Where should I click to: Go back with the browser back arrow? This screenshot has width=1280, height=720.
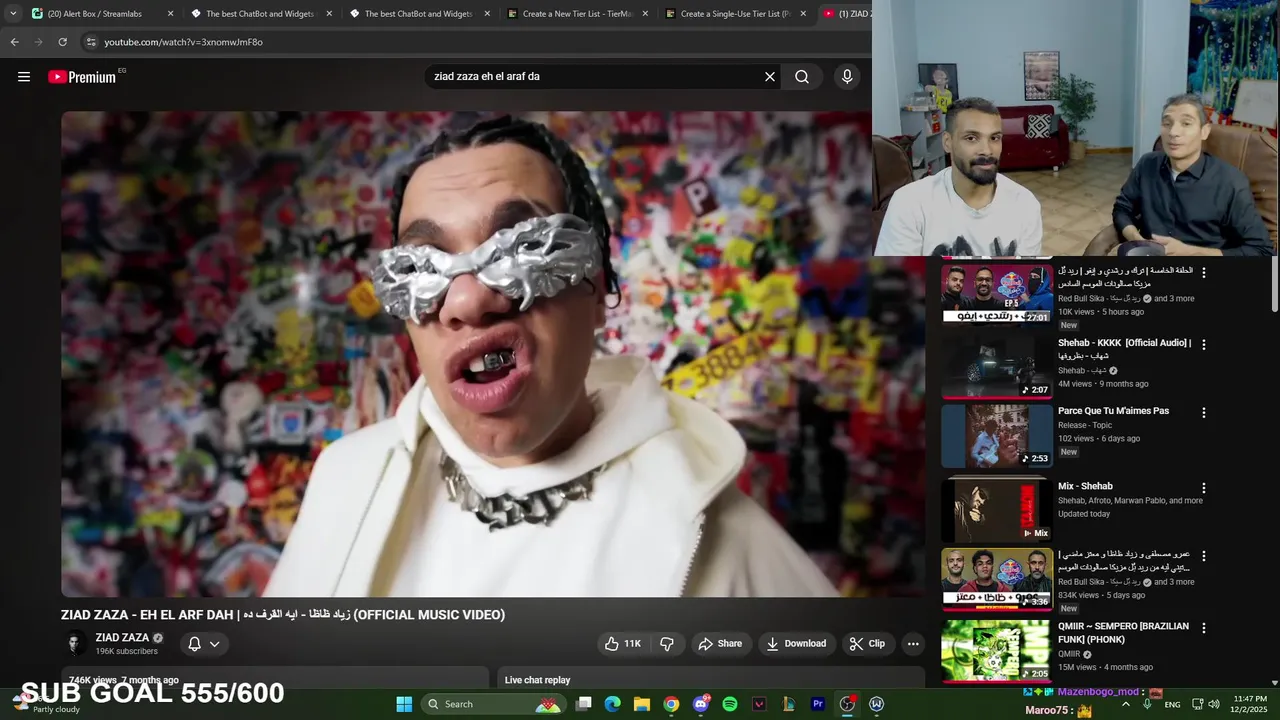14,42
